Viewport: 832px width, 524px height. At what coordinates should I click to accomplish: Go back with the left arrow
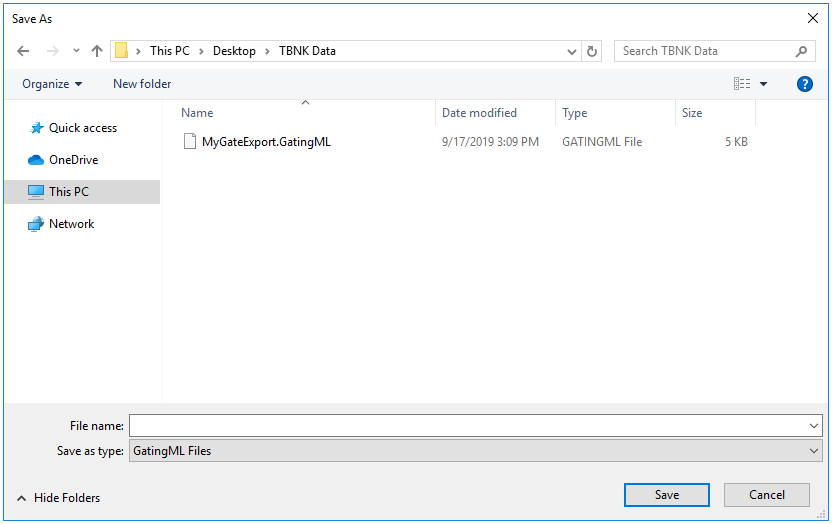point(23,51)
